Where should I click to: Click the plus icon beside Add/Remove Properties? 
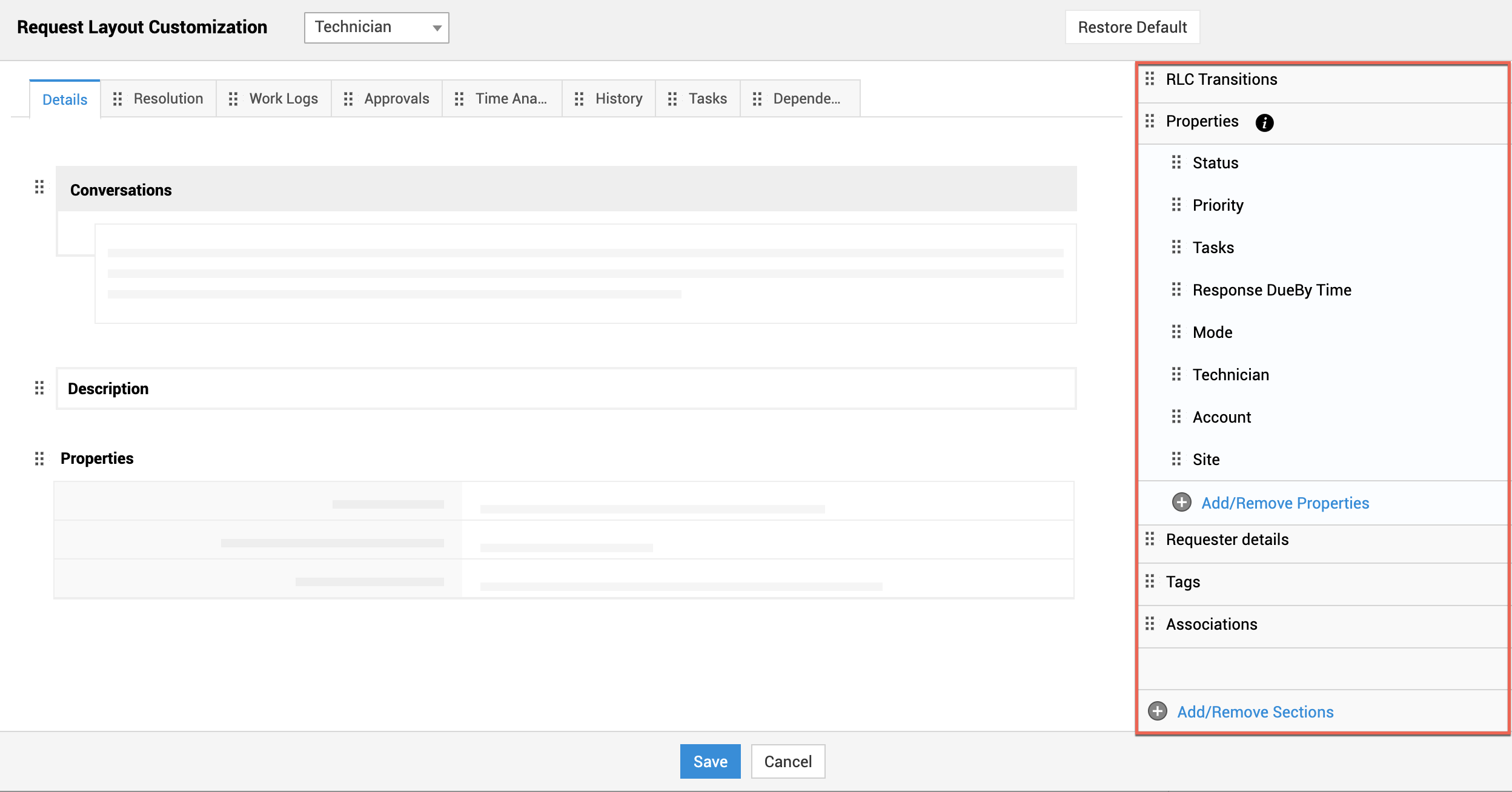click(1181, 503)
